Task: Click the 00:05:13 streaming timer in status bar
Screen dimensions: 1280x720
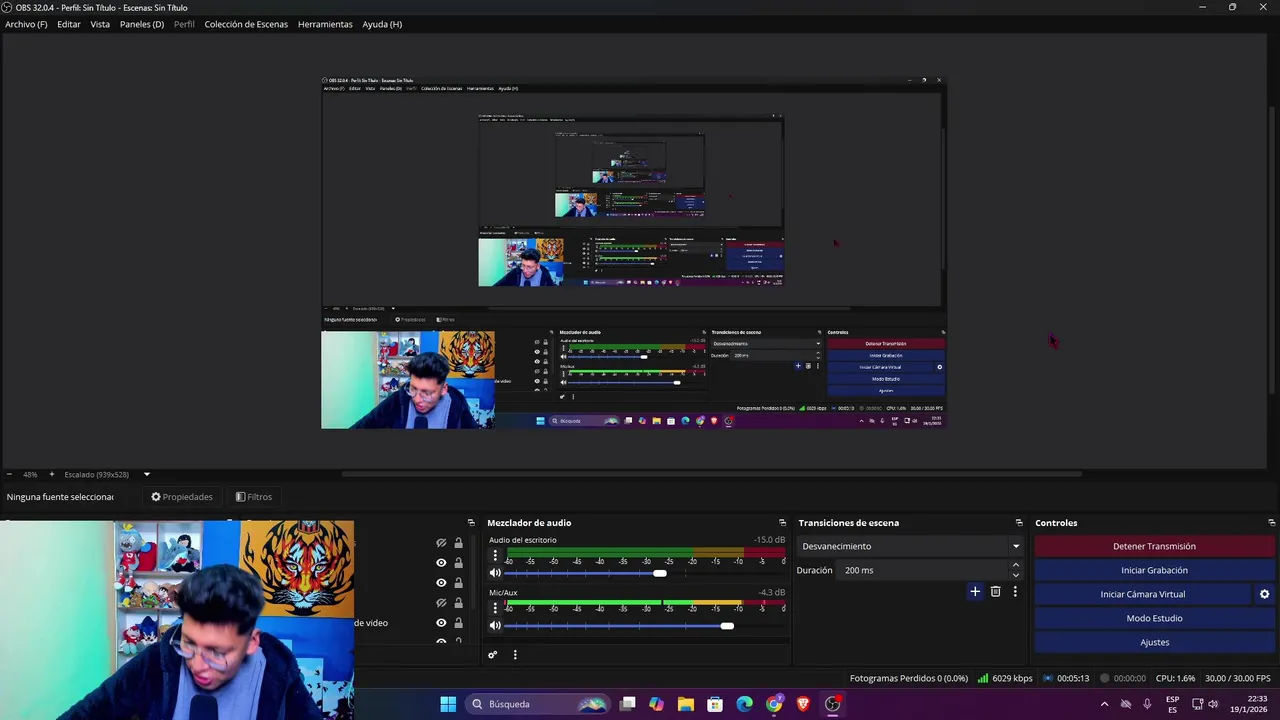Action: [x=1066, y=678]
